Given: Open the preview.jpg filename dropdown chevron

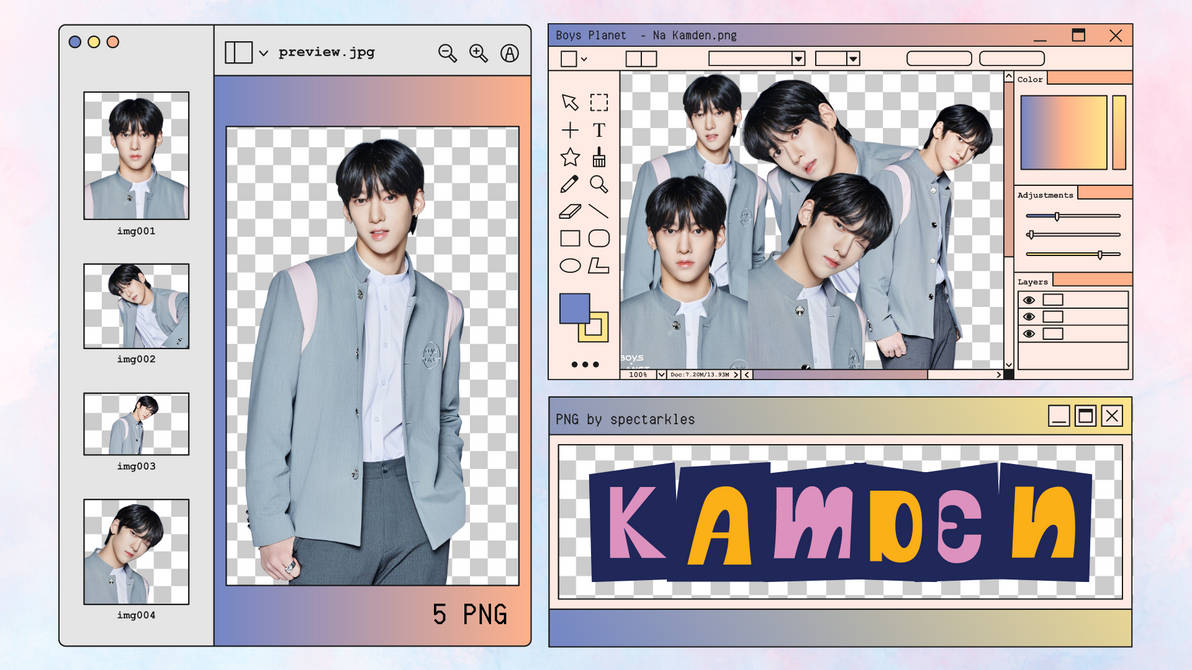Looking at the screenshot, I should click(262, 52).
